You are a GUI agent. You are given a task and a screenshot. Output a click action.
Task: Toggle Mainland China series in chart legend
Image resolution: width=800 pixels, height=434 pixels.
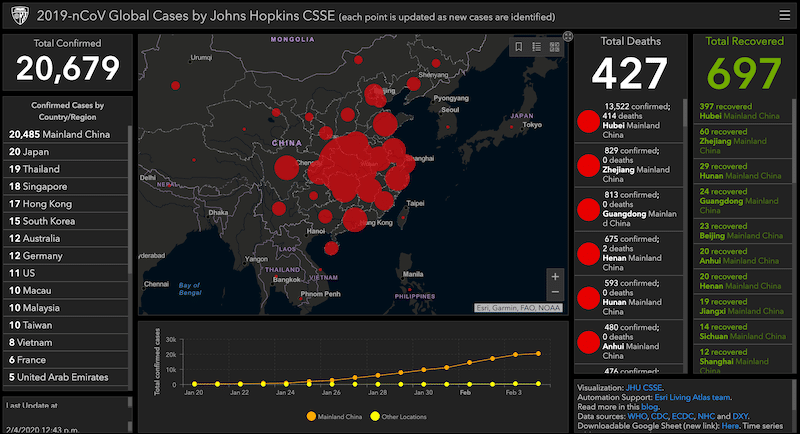334,417
